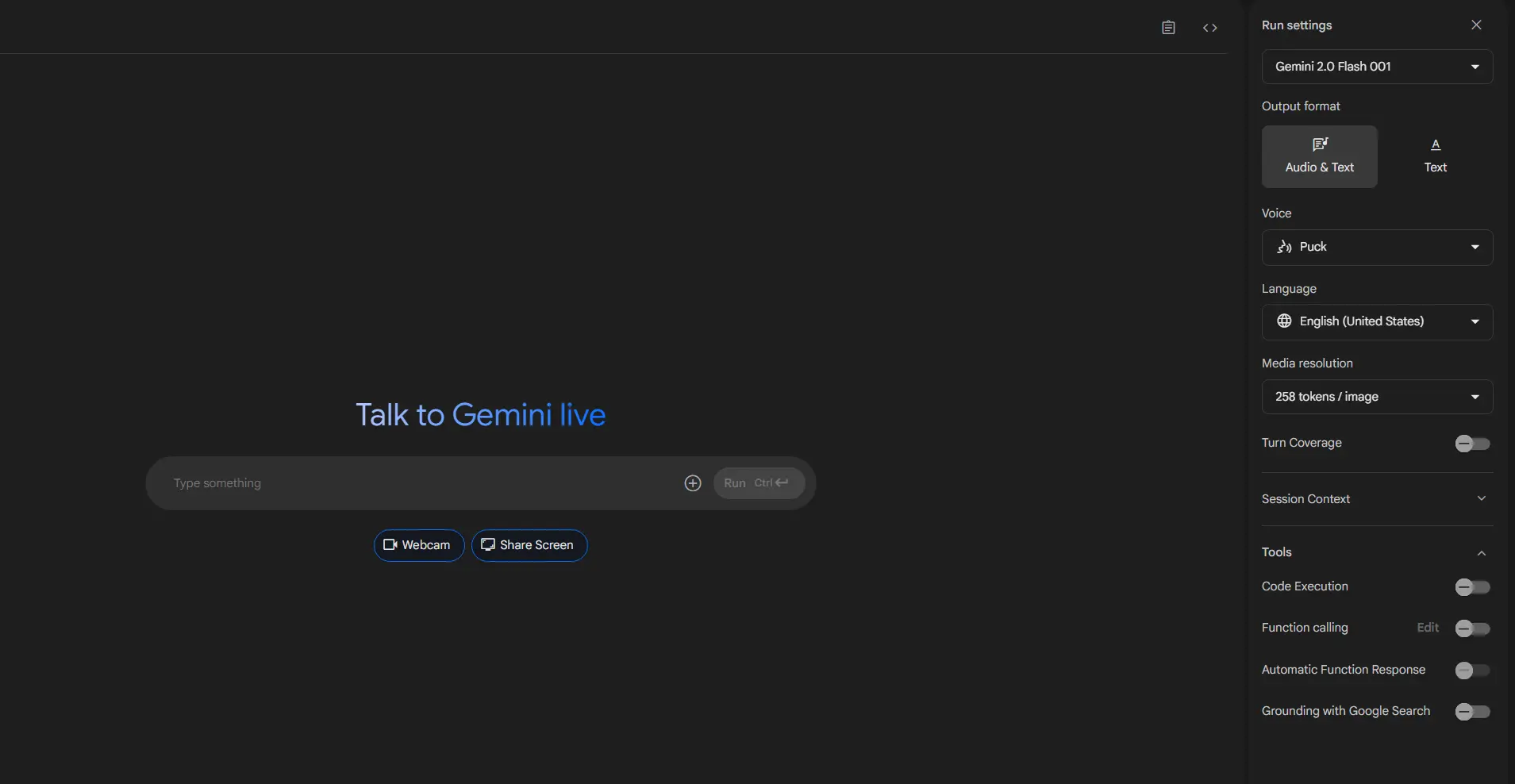Click the globe icon in the Language field
Viewport: 1515px width, 784px height.
(x=1284, y=321)
